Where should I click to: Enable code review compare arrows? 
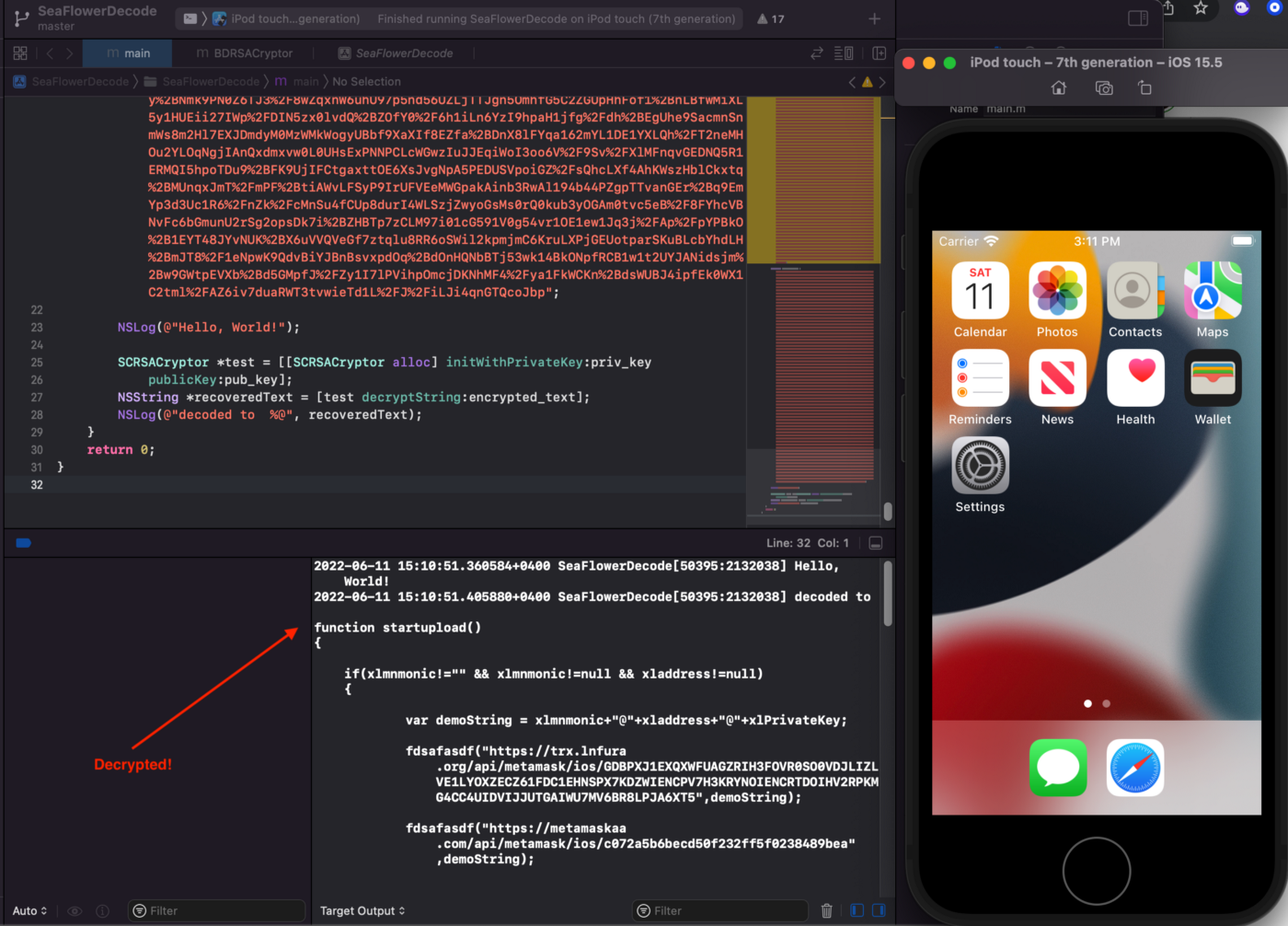[816, 53]
